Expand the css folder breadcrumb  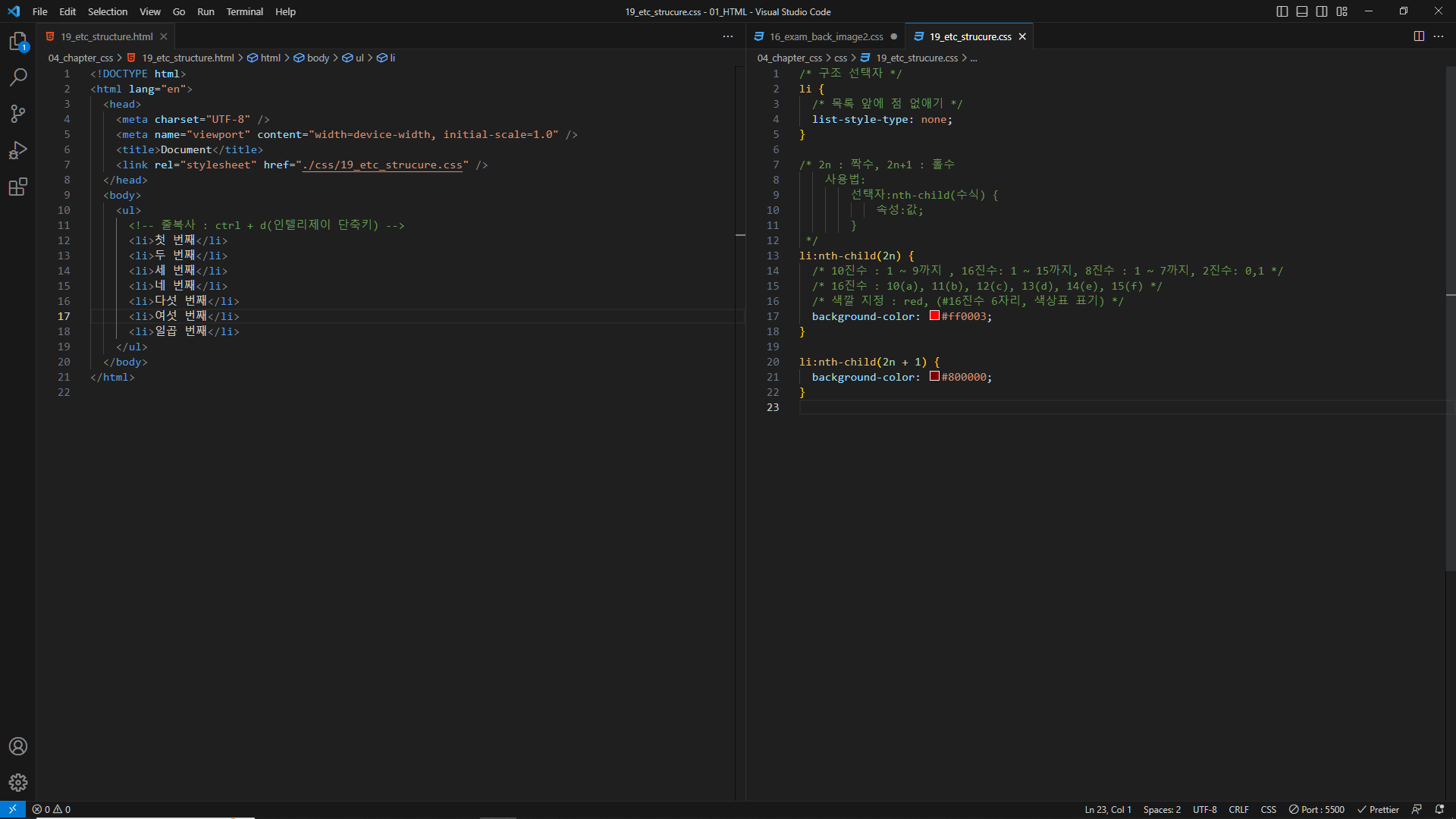tap(840, 58)
